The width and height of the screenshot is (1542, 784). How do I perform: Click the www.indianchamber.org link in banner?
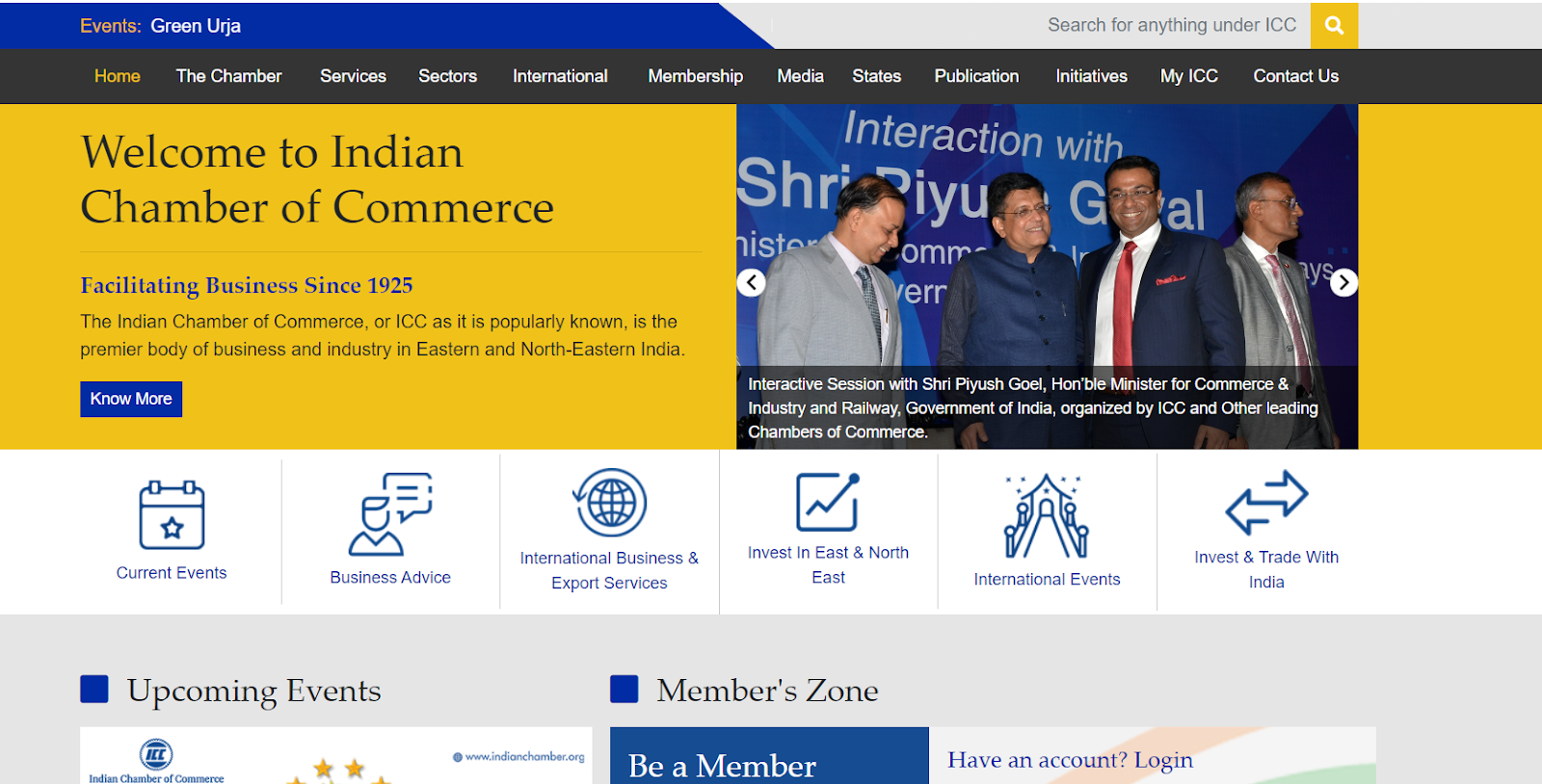[x=519, y=757]
